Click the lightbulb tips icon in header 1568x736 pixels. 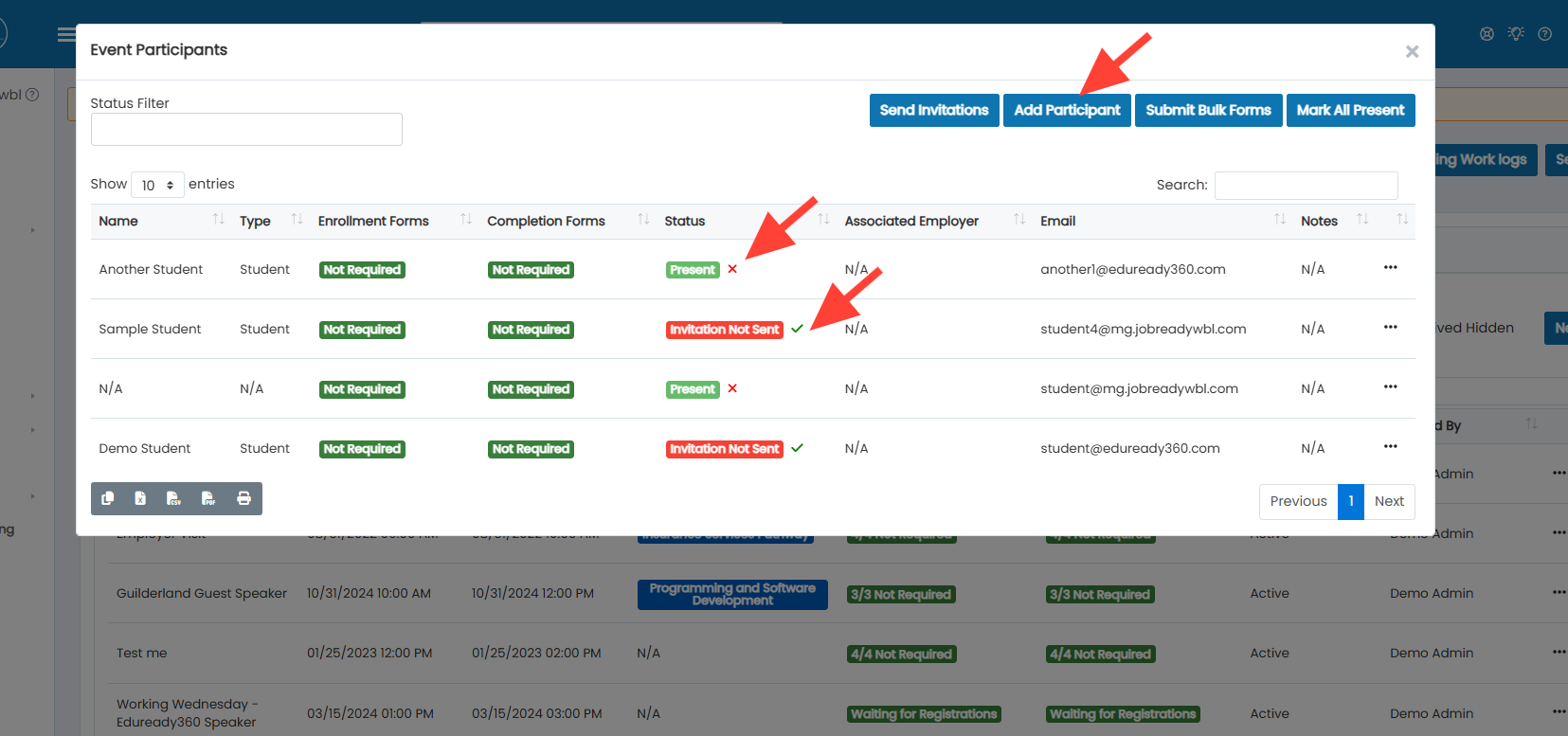point(1516,34)
